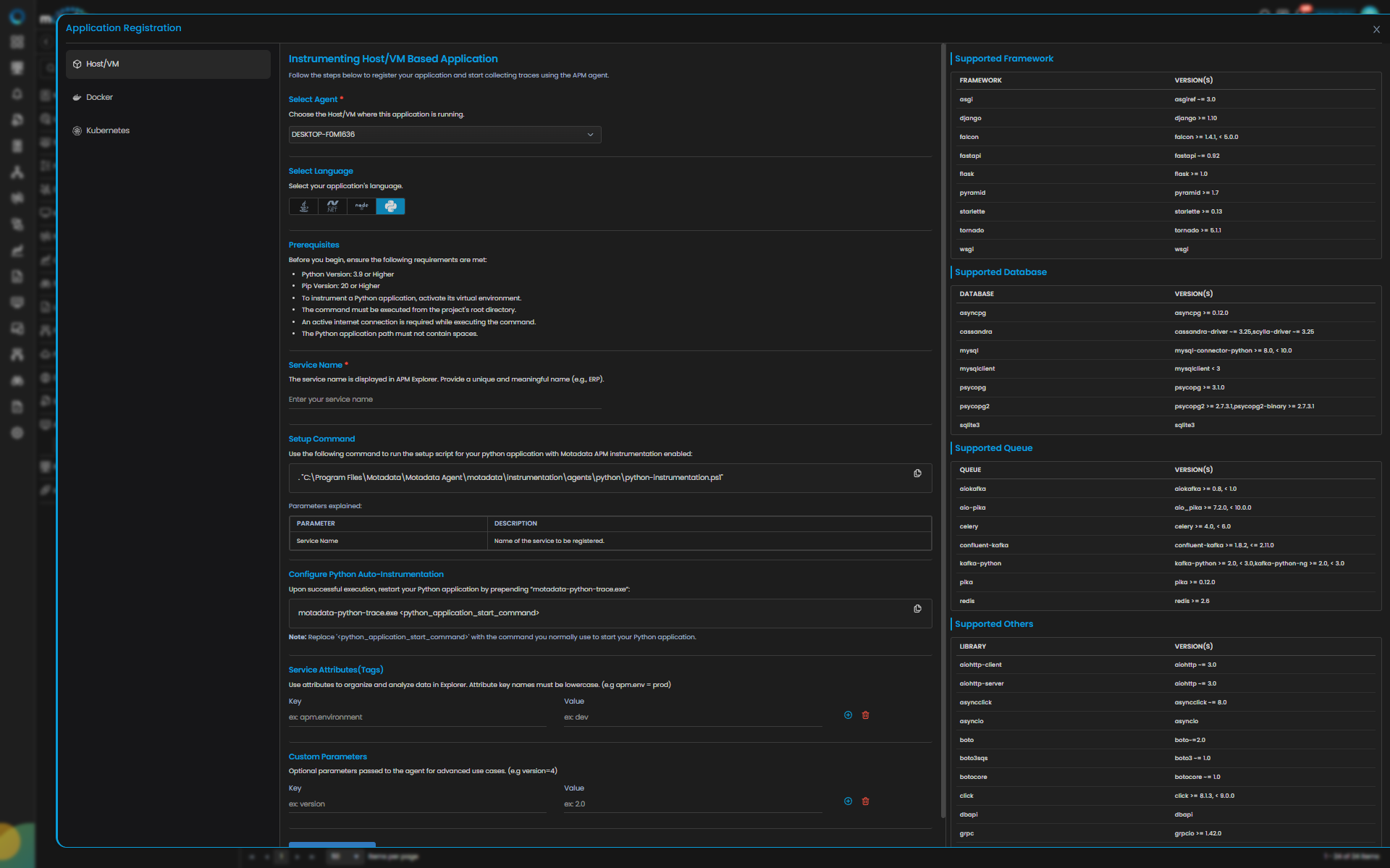Copy the motadata-python-trace.exe command
Viewport: 1390px width, 868px height.
[917, 609]
